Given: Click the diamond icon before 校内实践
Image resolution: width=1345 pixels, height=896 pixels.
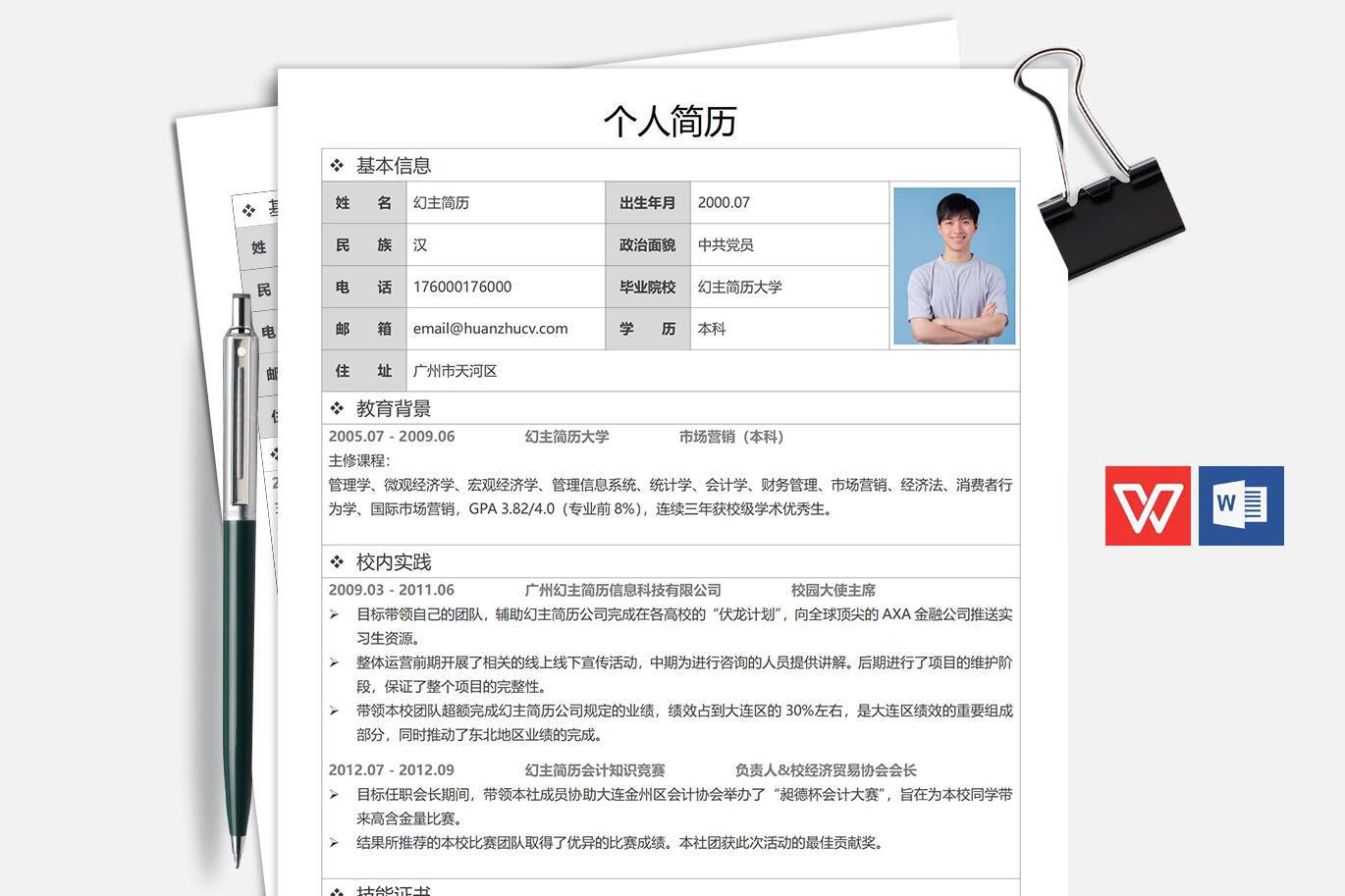Looking at the screenshot, I should pos(338,561).
